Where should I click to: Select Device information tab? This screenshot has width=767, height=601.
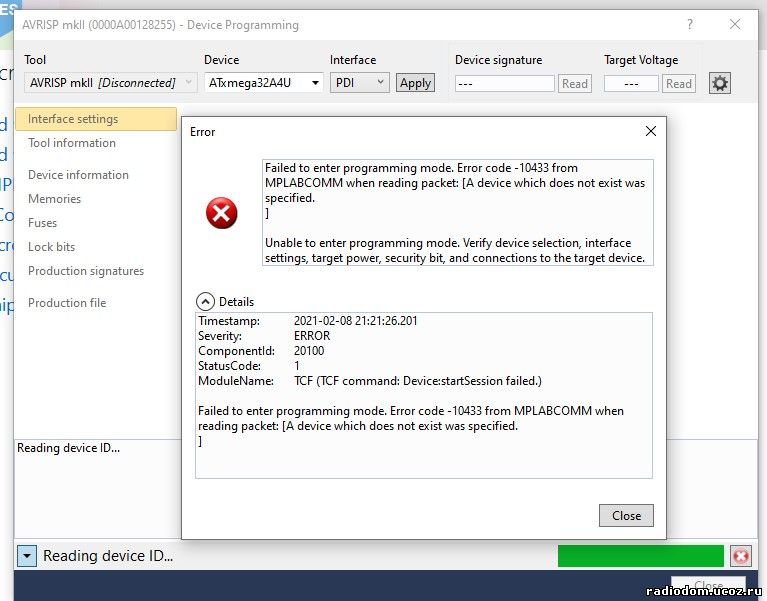pyautogui.click(x=78, y=175)
